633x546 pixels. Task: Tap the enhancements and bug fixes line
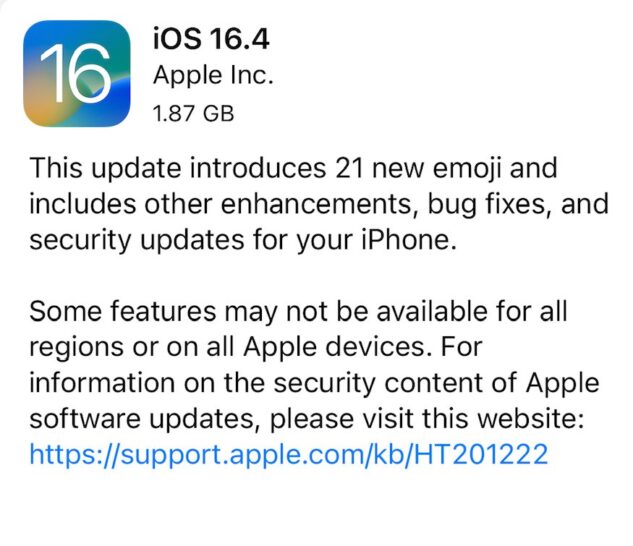pos(319,205)
